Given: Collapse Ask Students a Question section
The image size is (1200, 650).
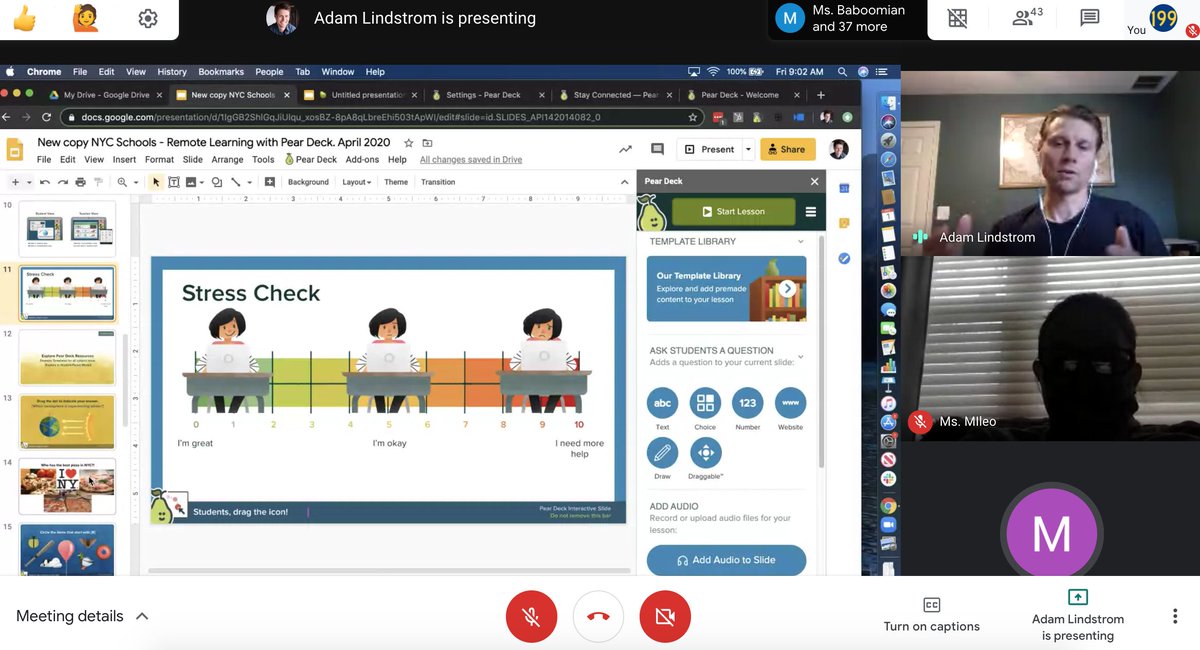Looking at the screenshot, I should 801,357.
